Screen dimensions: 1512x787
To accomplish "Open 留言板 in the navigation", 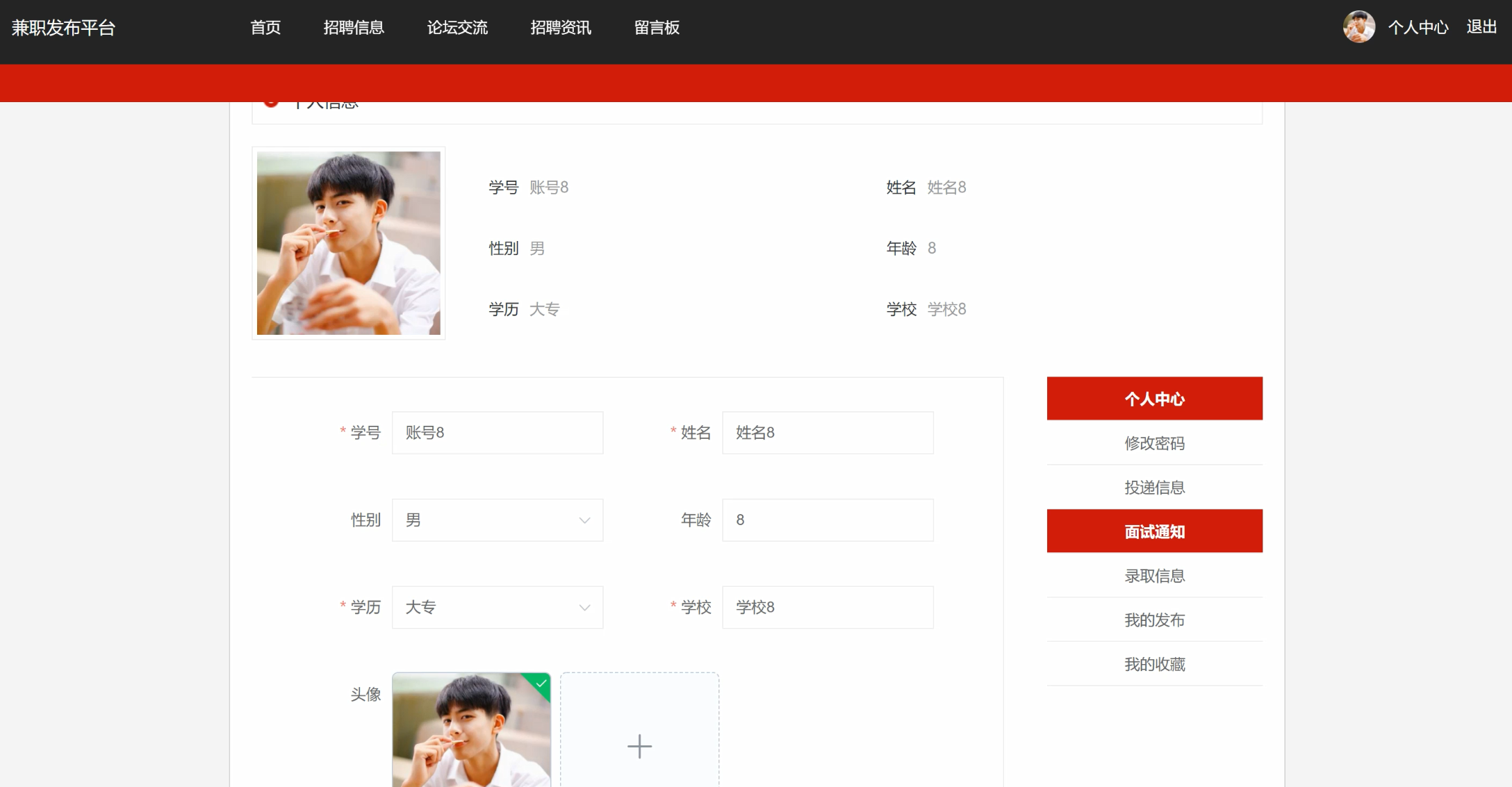I will [x=657, y=28].
